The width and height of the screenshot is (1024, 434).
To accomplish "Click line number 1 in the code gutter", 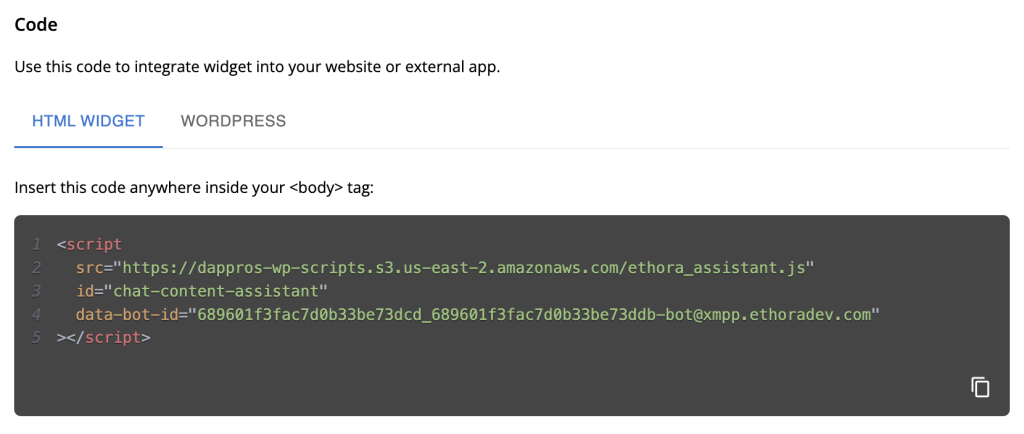I will click(37, 245).
